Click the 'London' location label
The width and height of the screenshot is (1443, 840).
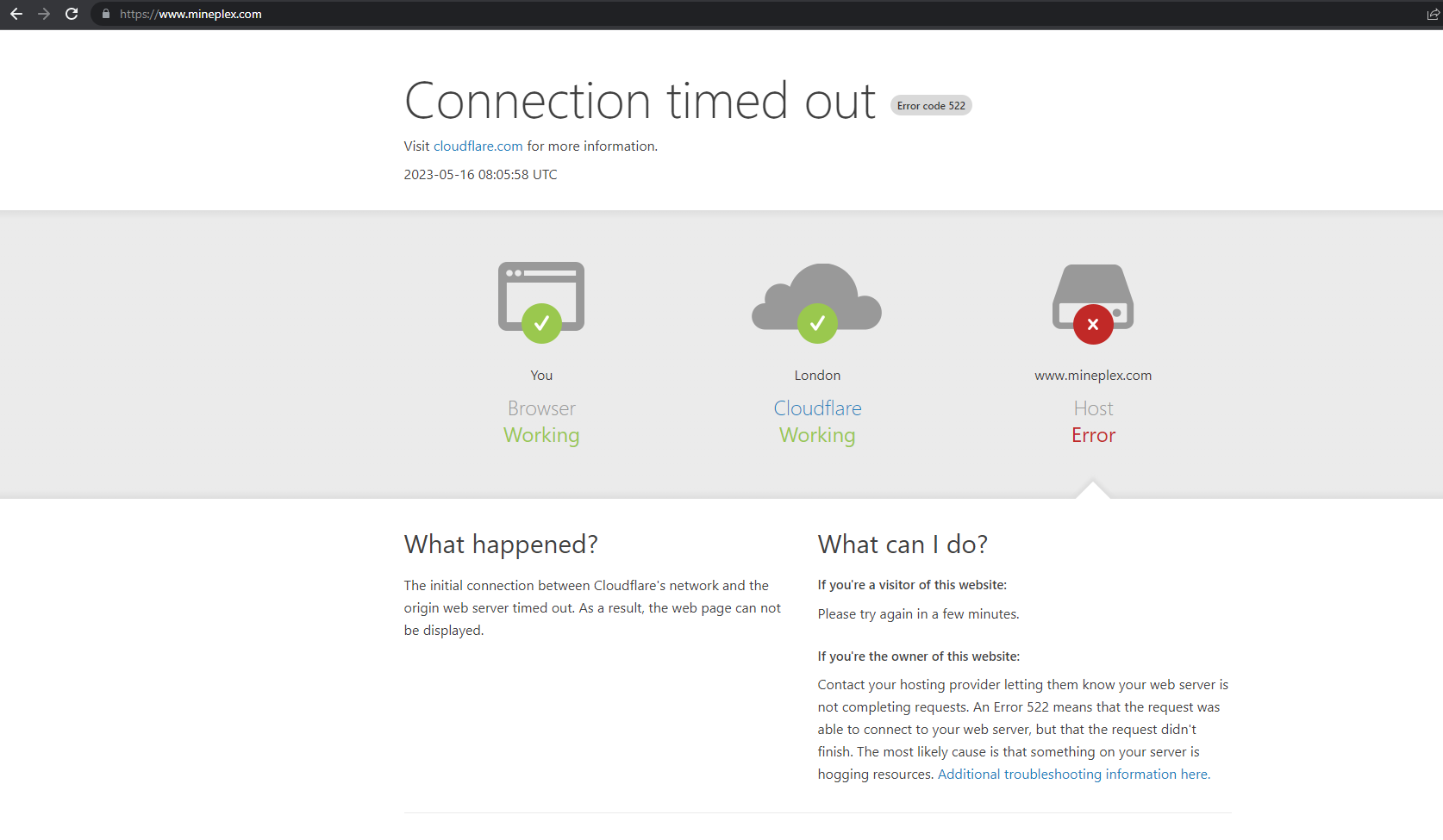tap(817, 376)
